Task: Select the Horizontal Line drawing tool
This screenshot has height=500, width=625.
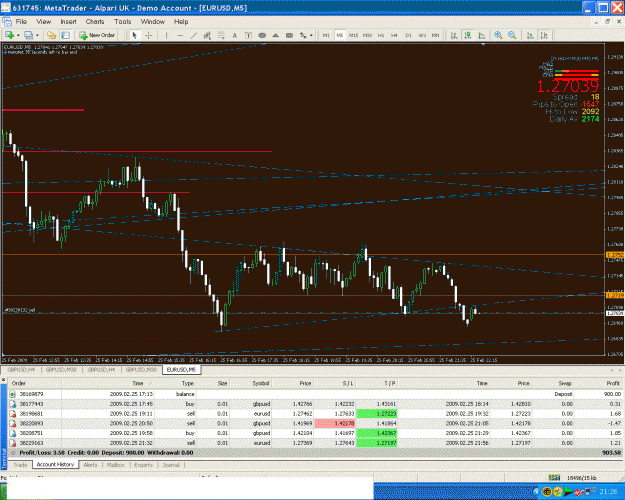Action: (x=180, y=35)
